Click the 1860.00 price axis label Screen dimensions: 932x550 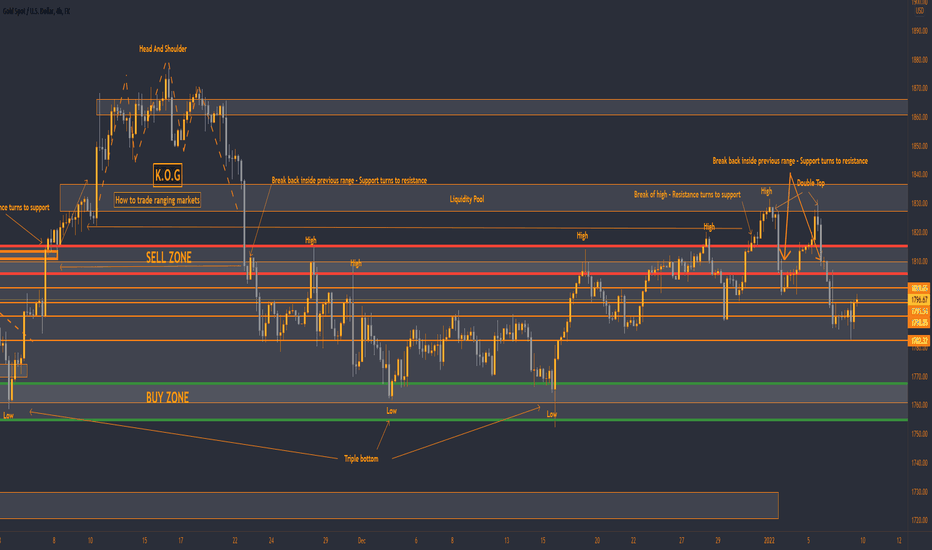(919, 117)
